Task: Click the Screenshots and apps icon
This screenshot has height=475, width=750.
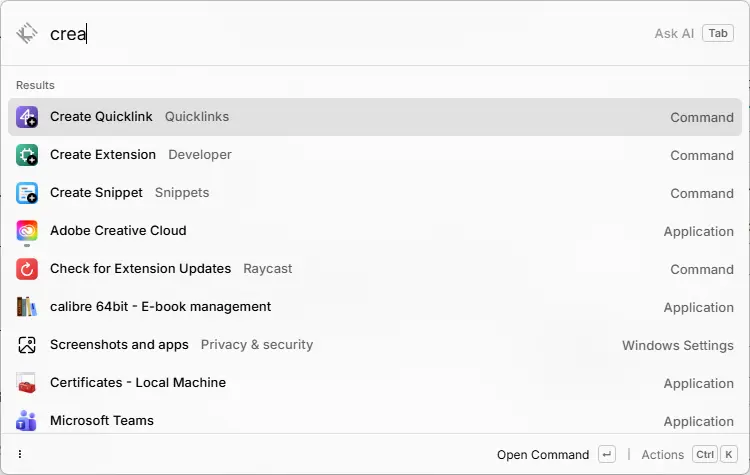Action: (27, 345)
